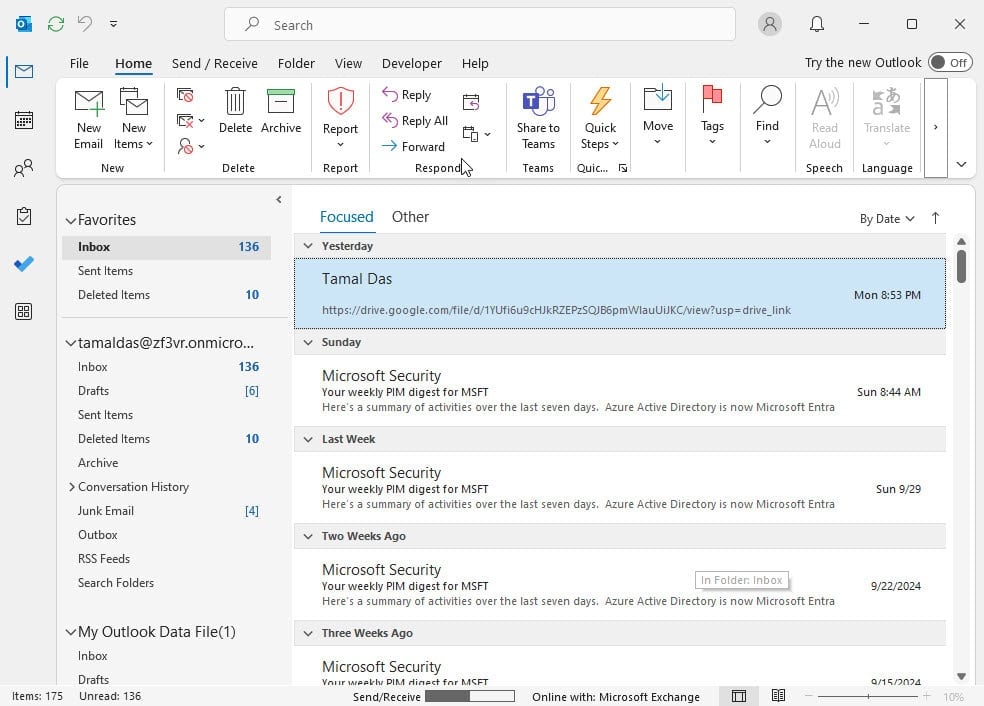Open the Send / Receive ribbon tab
The image size is (984, 706).
(x=214, y=63)
